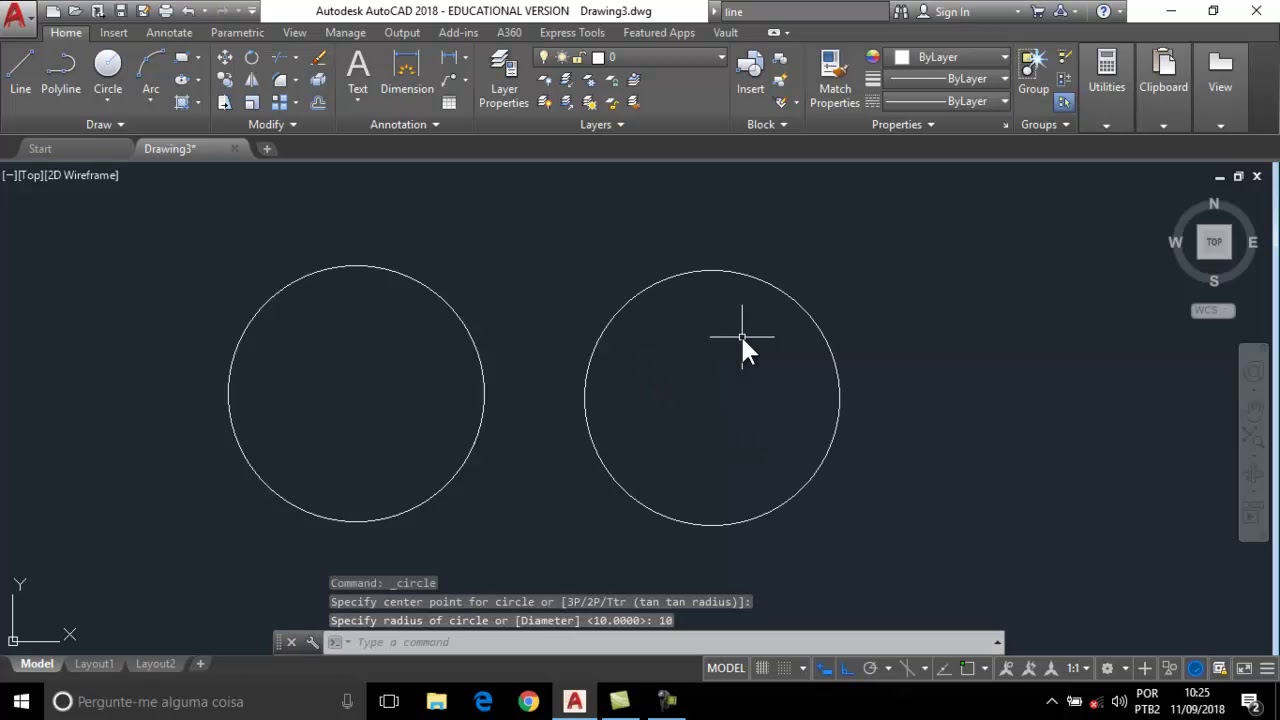Open Layer Properties manager
The image size is (1280, 720).
click(x=504, y=80)
